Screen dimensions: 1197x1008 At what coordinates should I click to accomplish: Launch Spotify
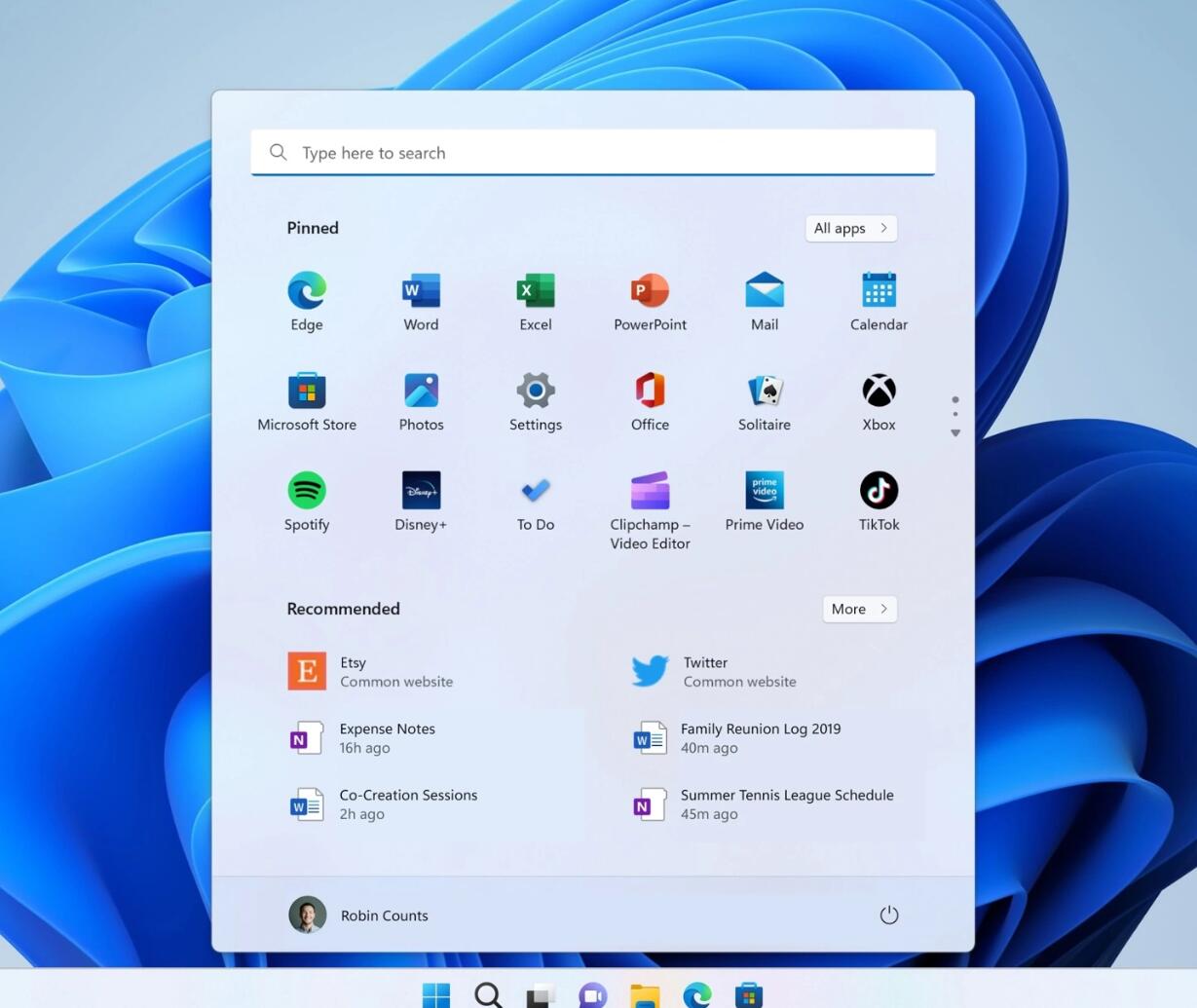(307, 503)
